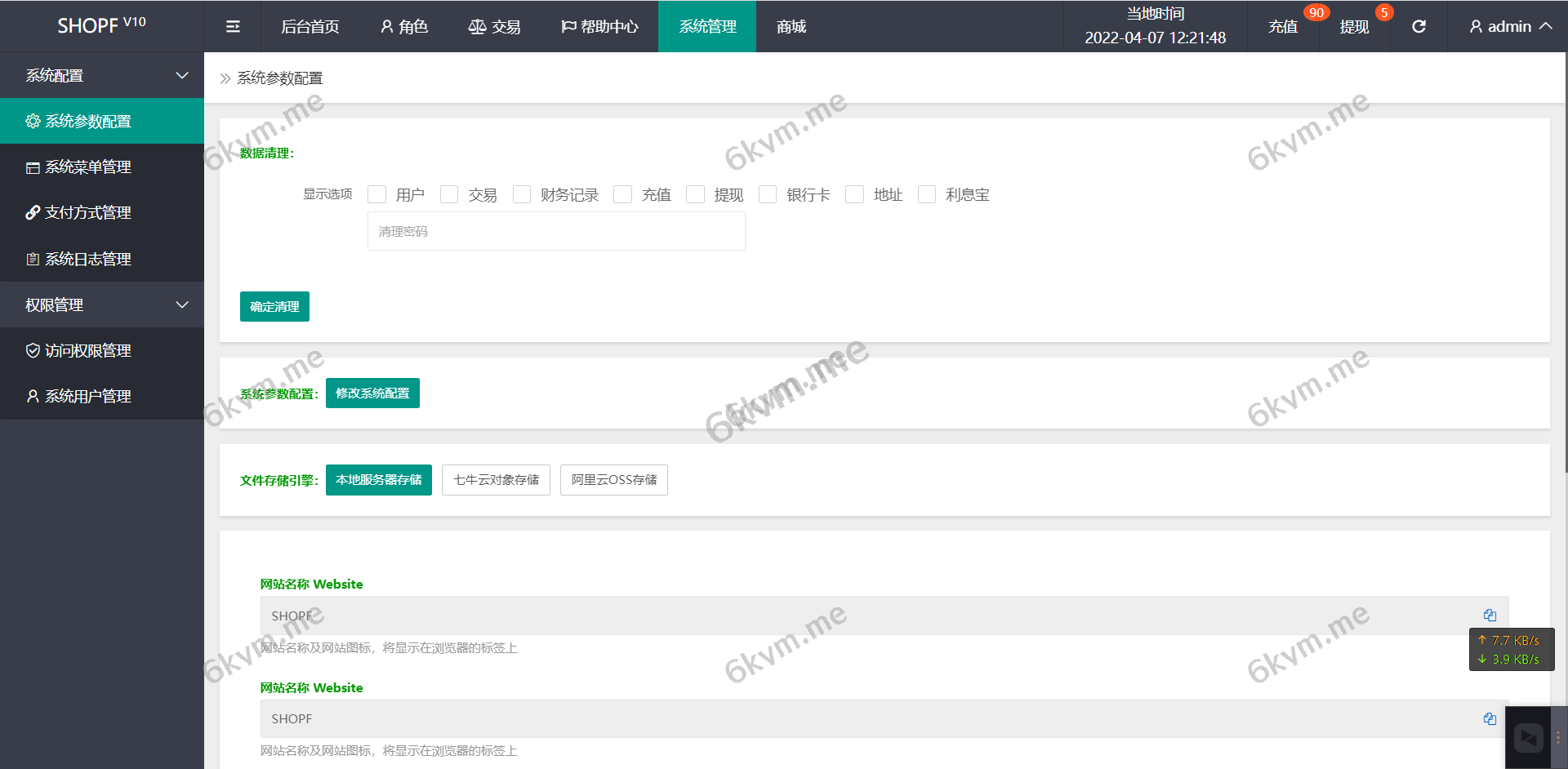The height and width of the screenshot is (769, 1568).
Task: Click the hamburger menu collapse icon
Action: click(x=233, y=27)
